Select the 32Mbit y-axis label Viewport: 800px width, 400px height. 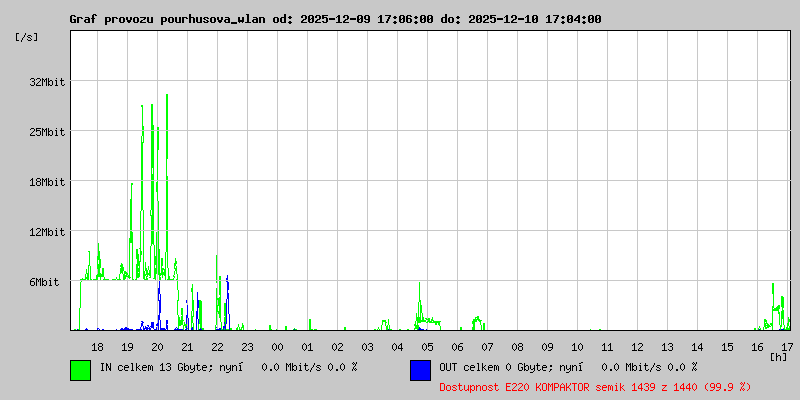[47, 82]
